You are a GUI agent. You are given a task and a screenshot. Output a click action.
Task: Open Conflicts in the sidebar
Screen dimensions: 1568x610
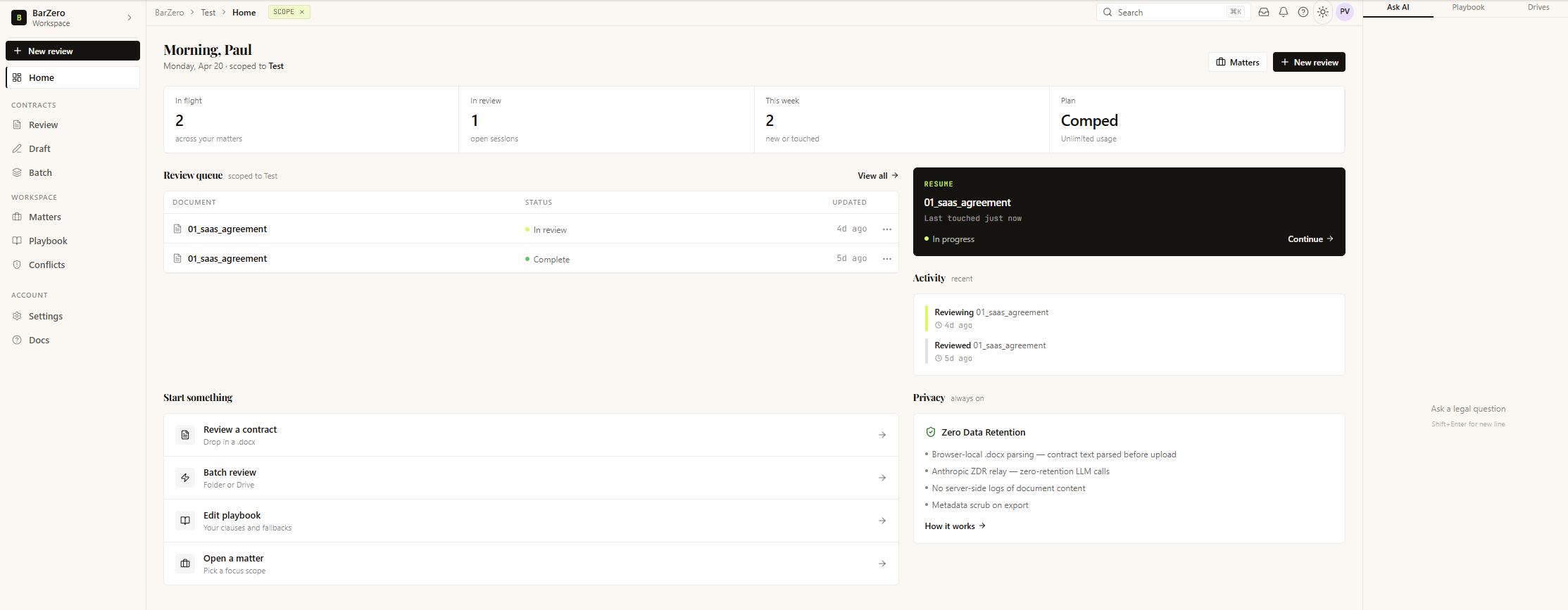pyautogui.click(x=46, y=265)
